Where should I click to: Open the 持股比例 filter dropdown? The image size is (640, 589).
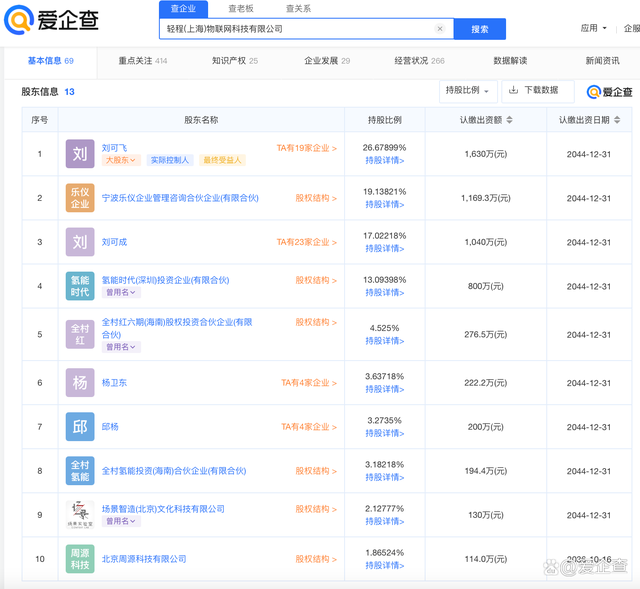tap(467, 91)
